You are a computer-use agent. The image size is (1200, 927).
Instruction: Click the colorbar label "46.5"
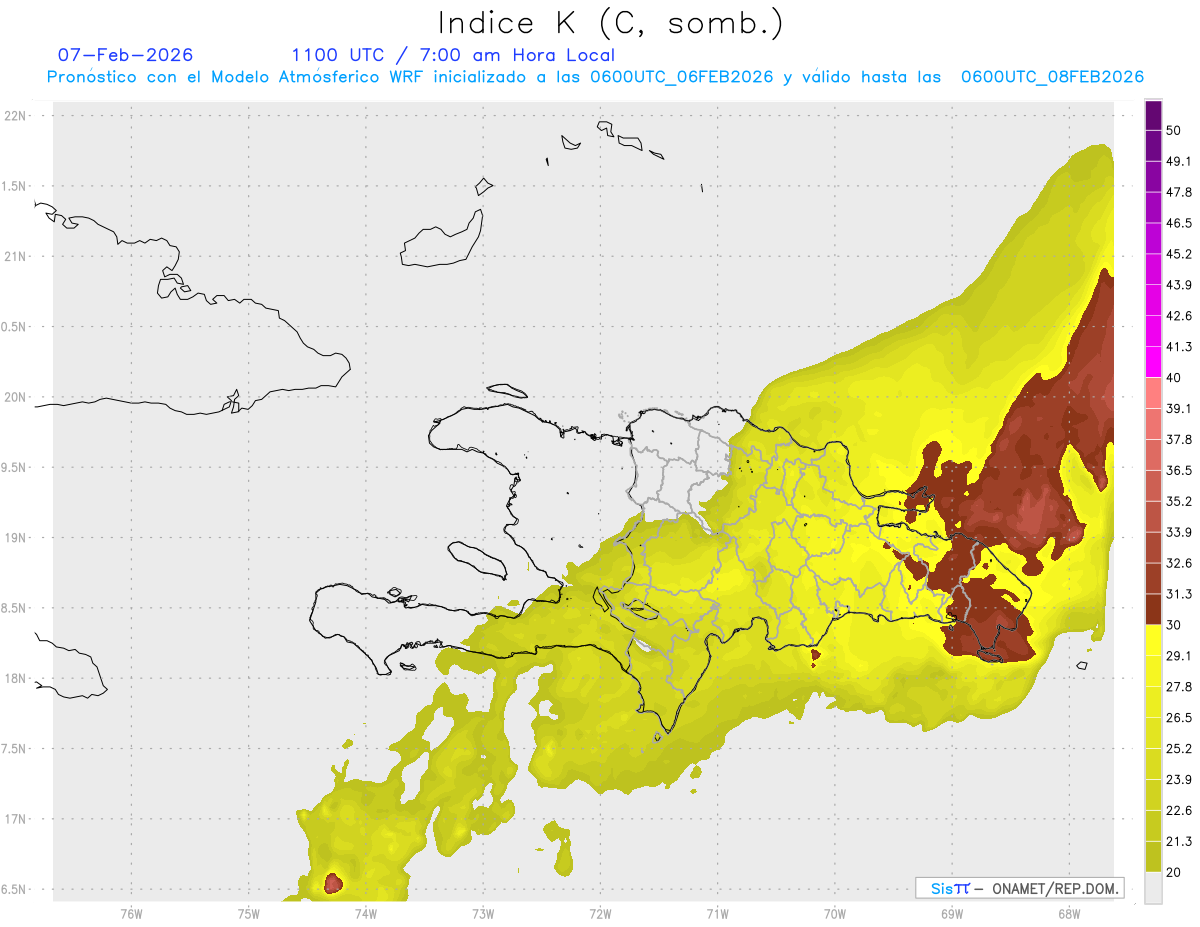tap(1179, 223)
